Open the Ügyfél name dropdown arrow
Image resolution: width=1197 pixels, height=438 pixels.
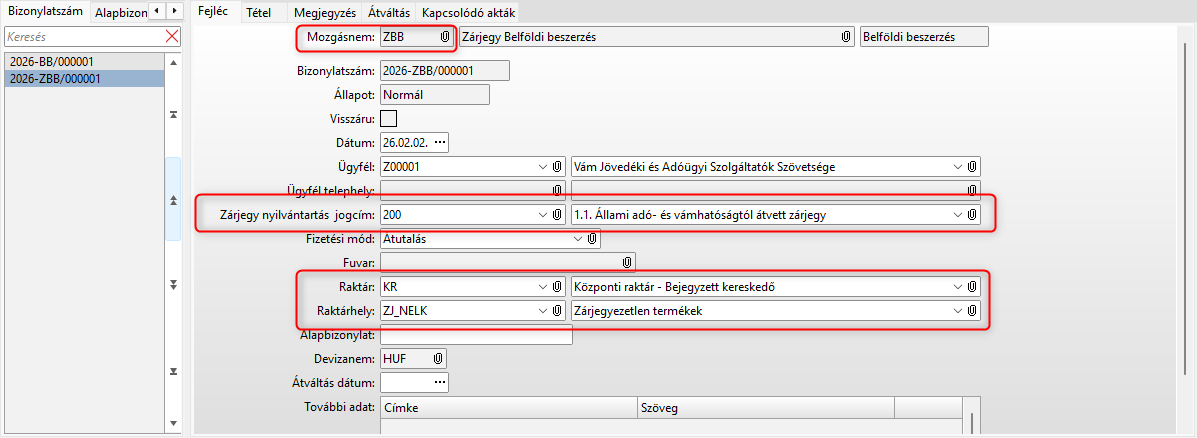(x=958, y=166)
